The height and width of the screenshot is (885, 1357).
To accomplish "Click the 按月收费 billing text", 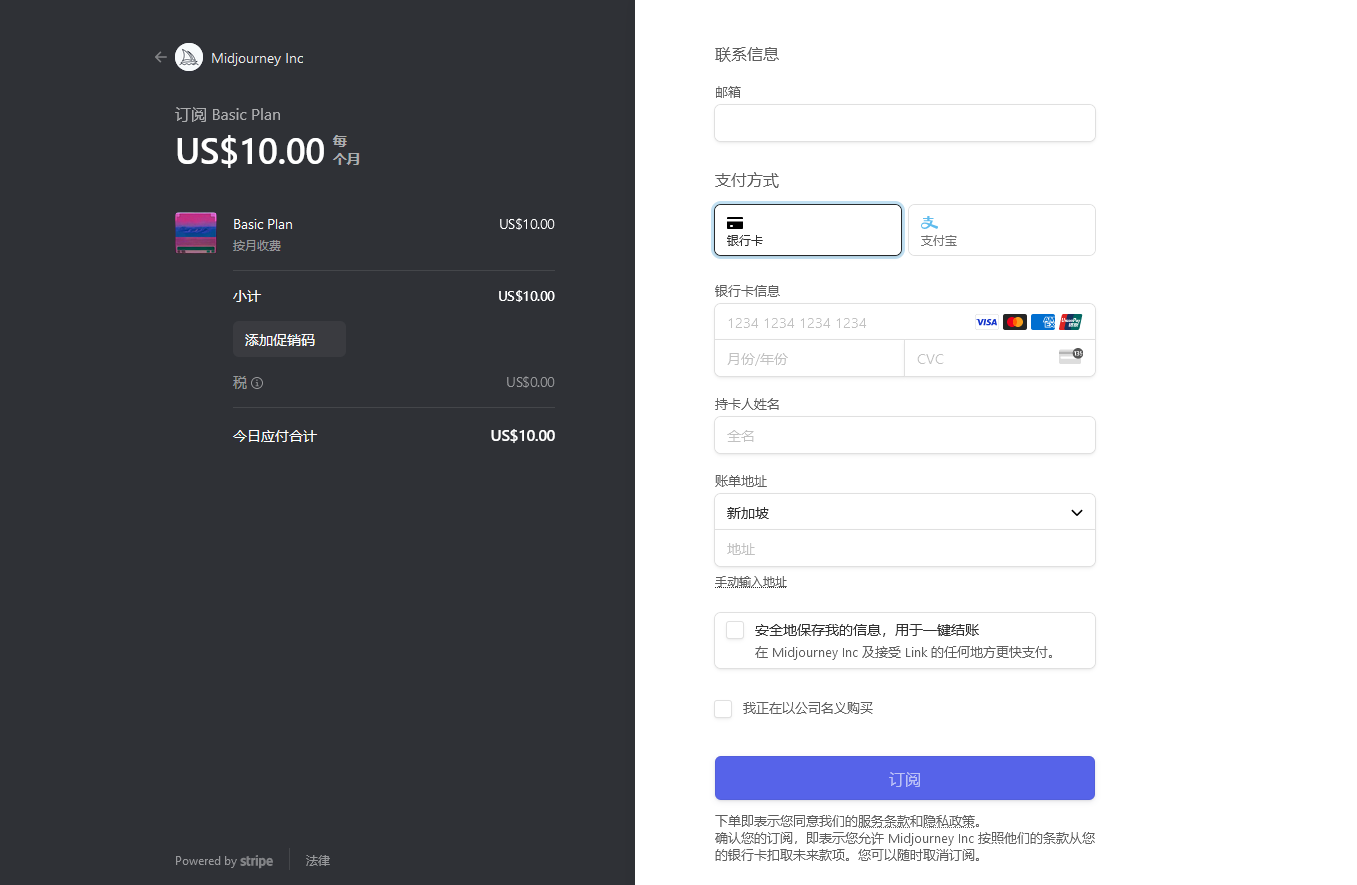I will (x=257, y=246).
